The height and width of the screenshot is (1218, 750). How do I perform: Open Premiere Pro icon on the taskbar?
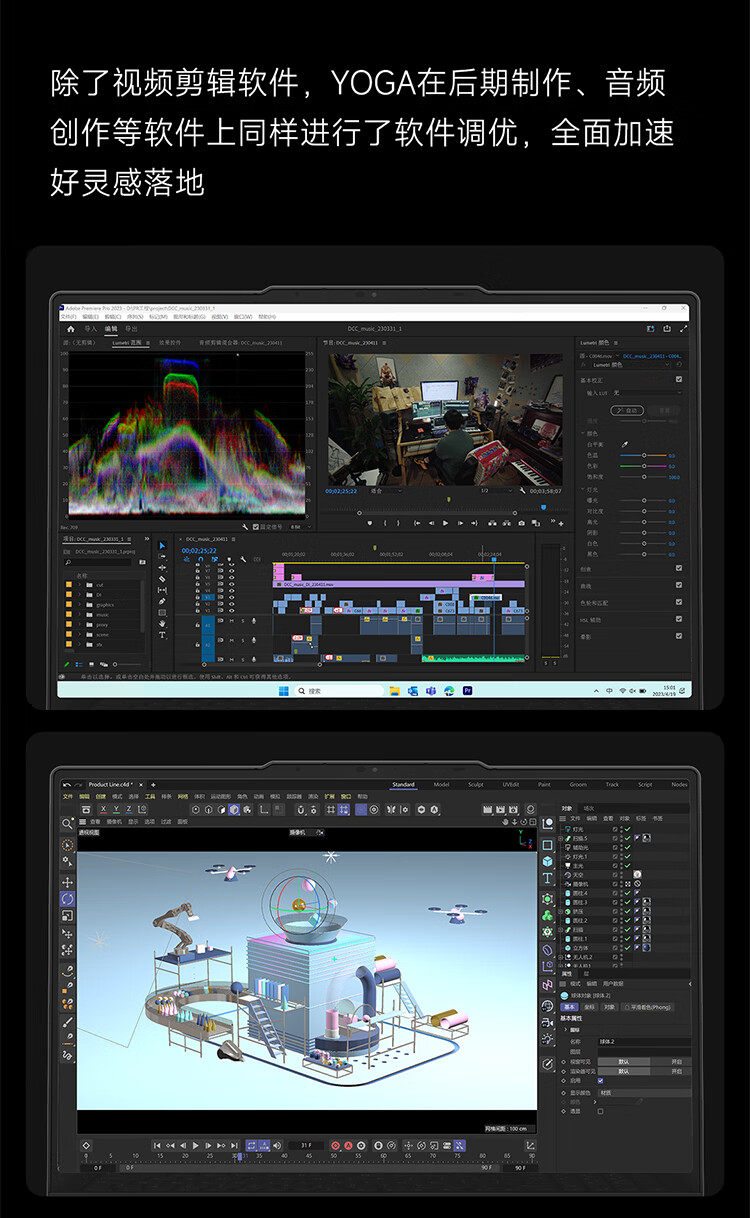[467, 690]
